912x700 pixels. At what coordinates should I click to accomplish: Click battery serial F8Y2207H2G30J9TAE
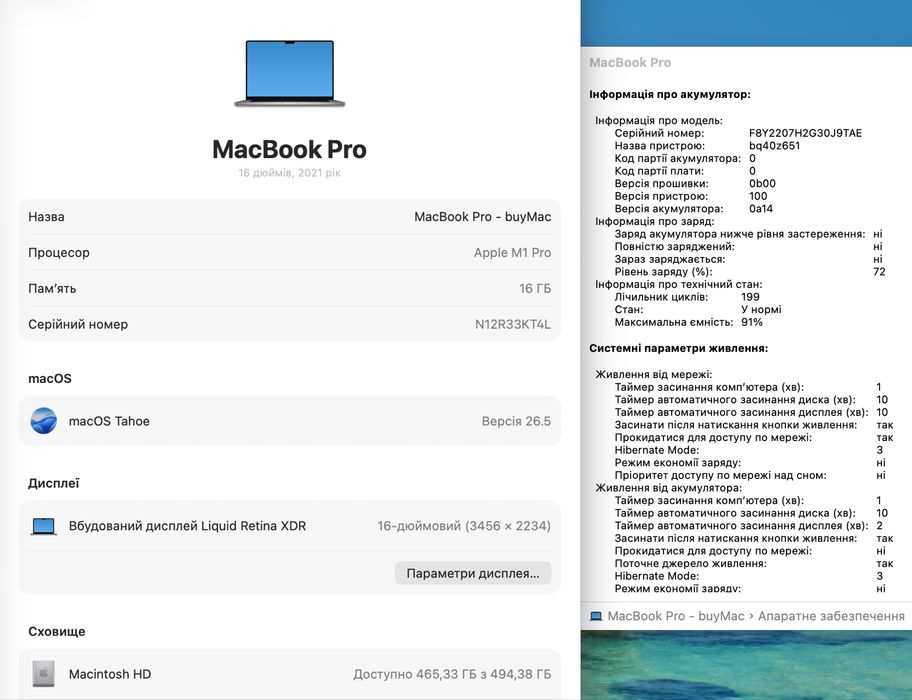pyautogui.click(x=806, y=133)
